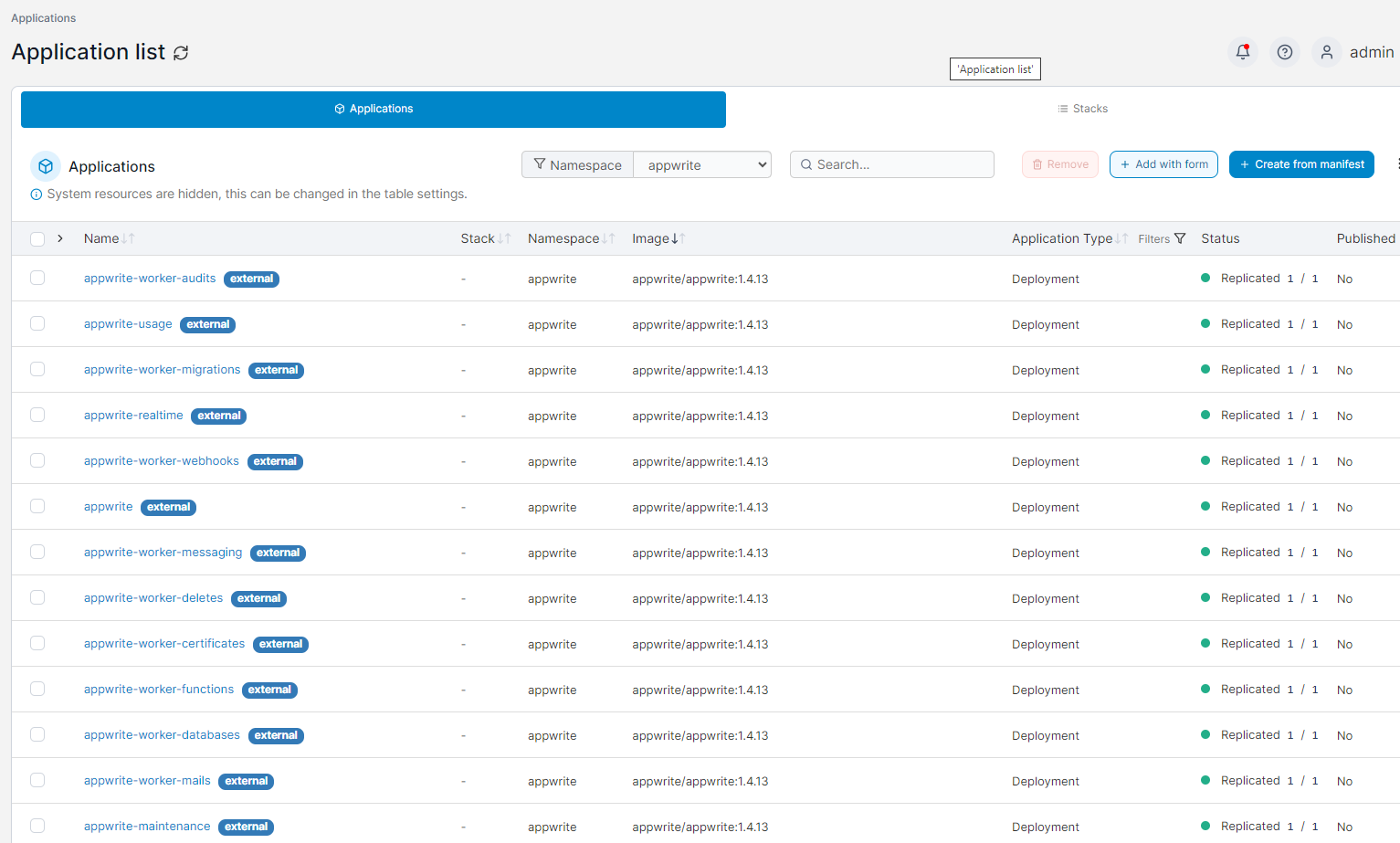This screenshot has height=843, width=1400.
Task: Switch to the Stacks tab
Action: coord(1082,109)
